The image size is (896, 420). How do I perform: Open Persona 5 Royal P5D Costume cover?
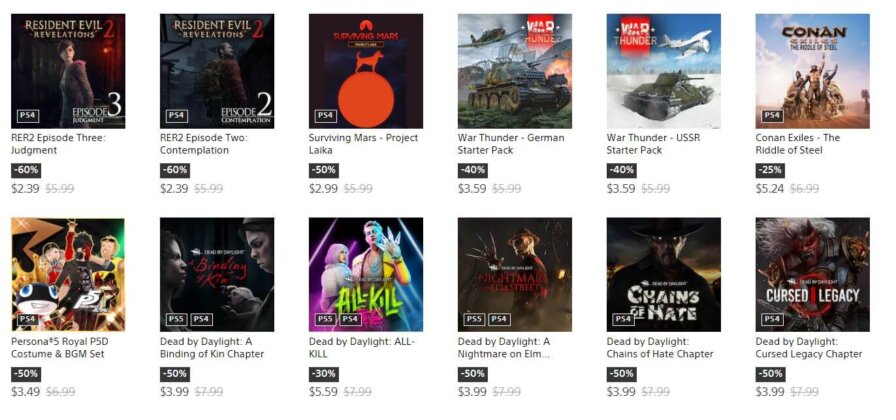[68, 274]
